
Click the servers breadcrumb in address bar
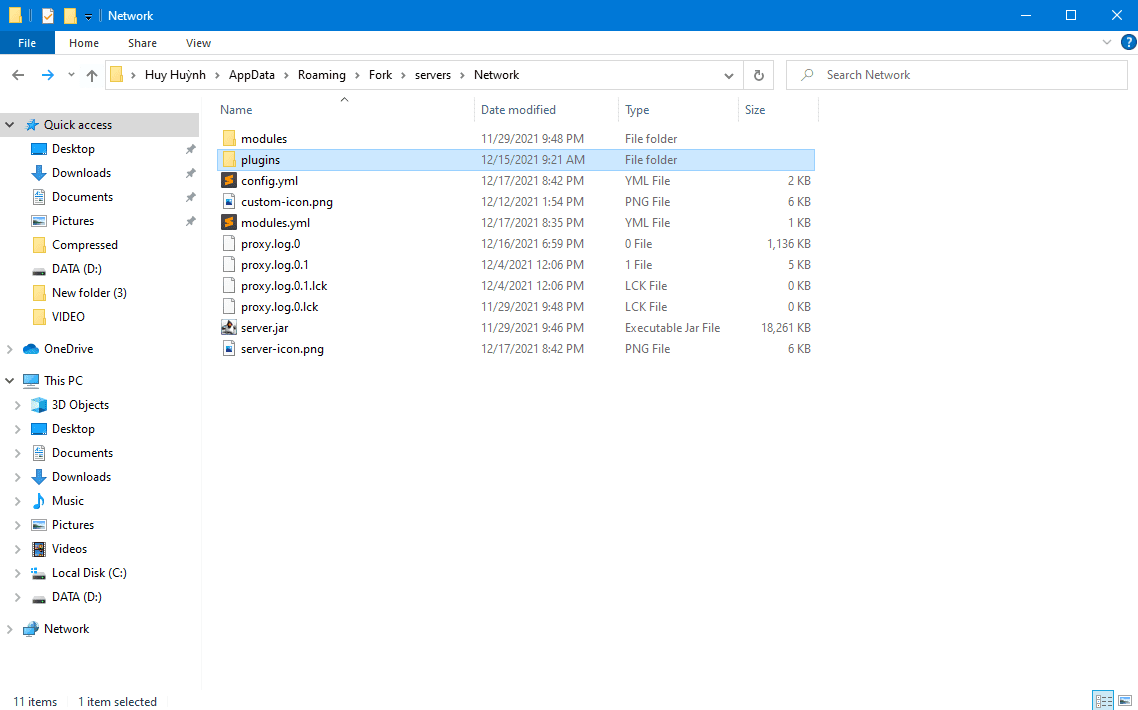433,75
